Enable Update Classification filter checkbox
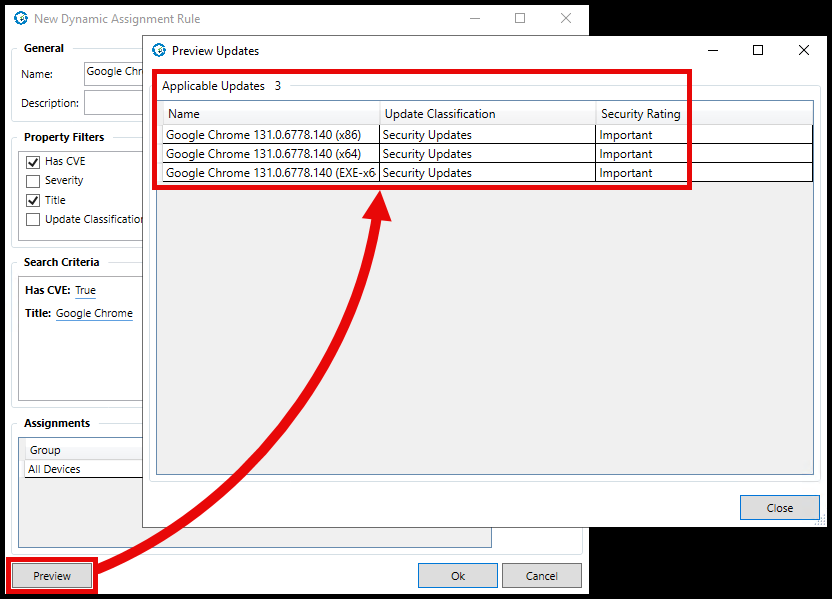832x599 pixels. coord(33,219)
